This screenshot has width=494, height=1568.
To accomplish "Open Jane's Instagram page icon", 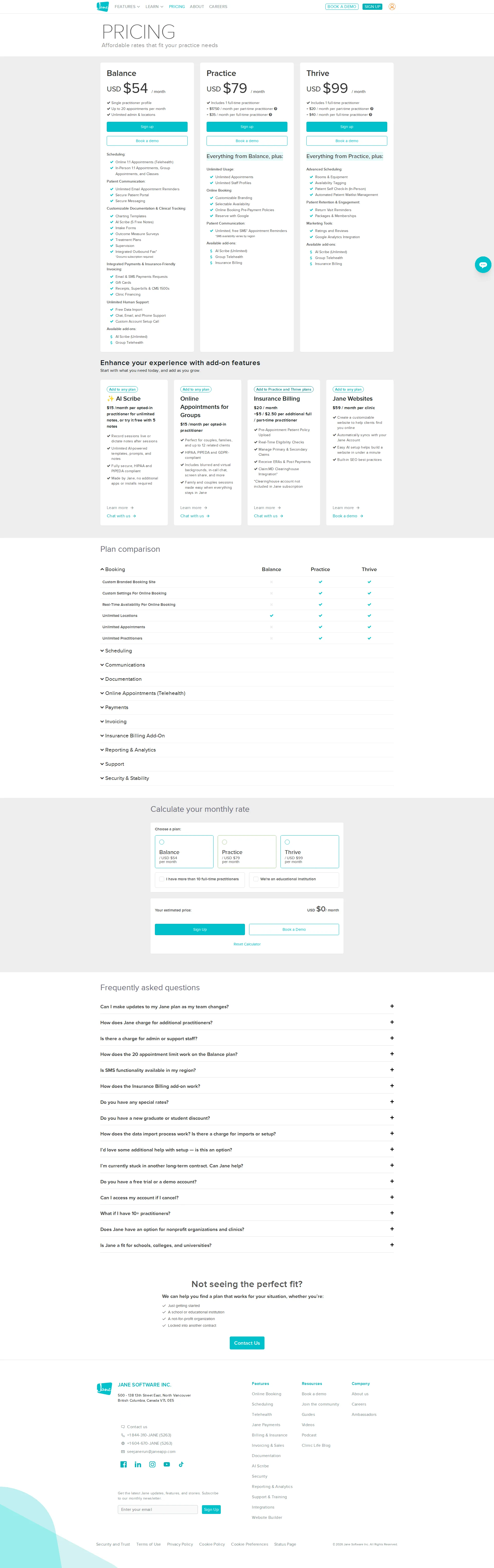I will [x=152, y=1464].
